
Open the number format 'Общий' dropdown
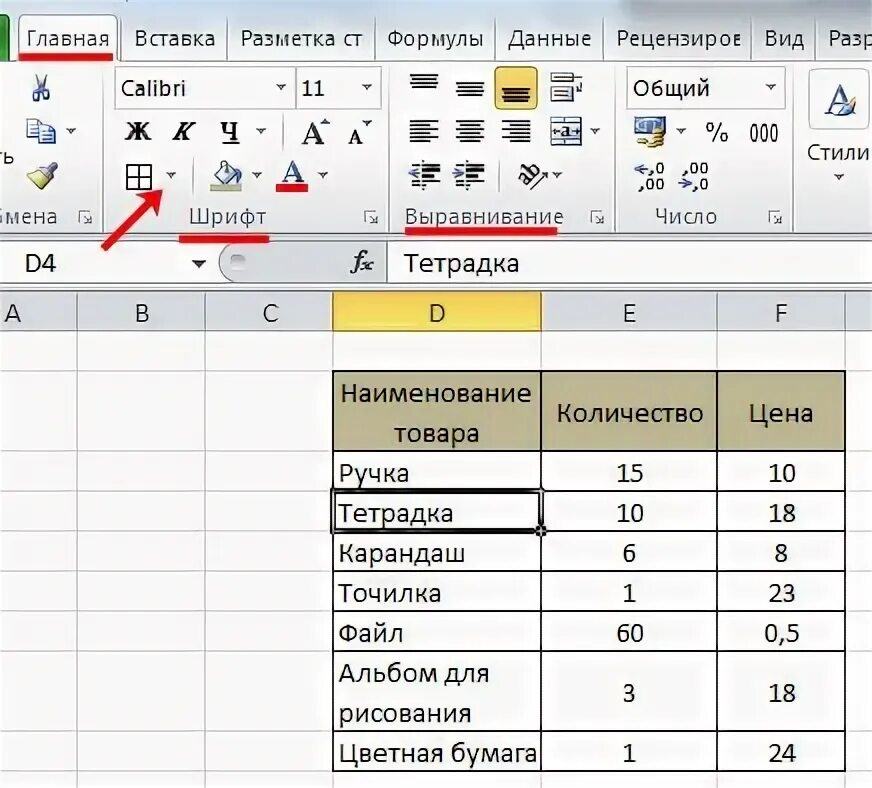[771, 87]
